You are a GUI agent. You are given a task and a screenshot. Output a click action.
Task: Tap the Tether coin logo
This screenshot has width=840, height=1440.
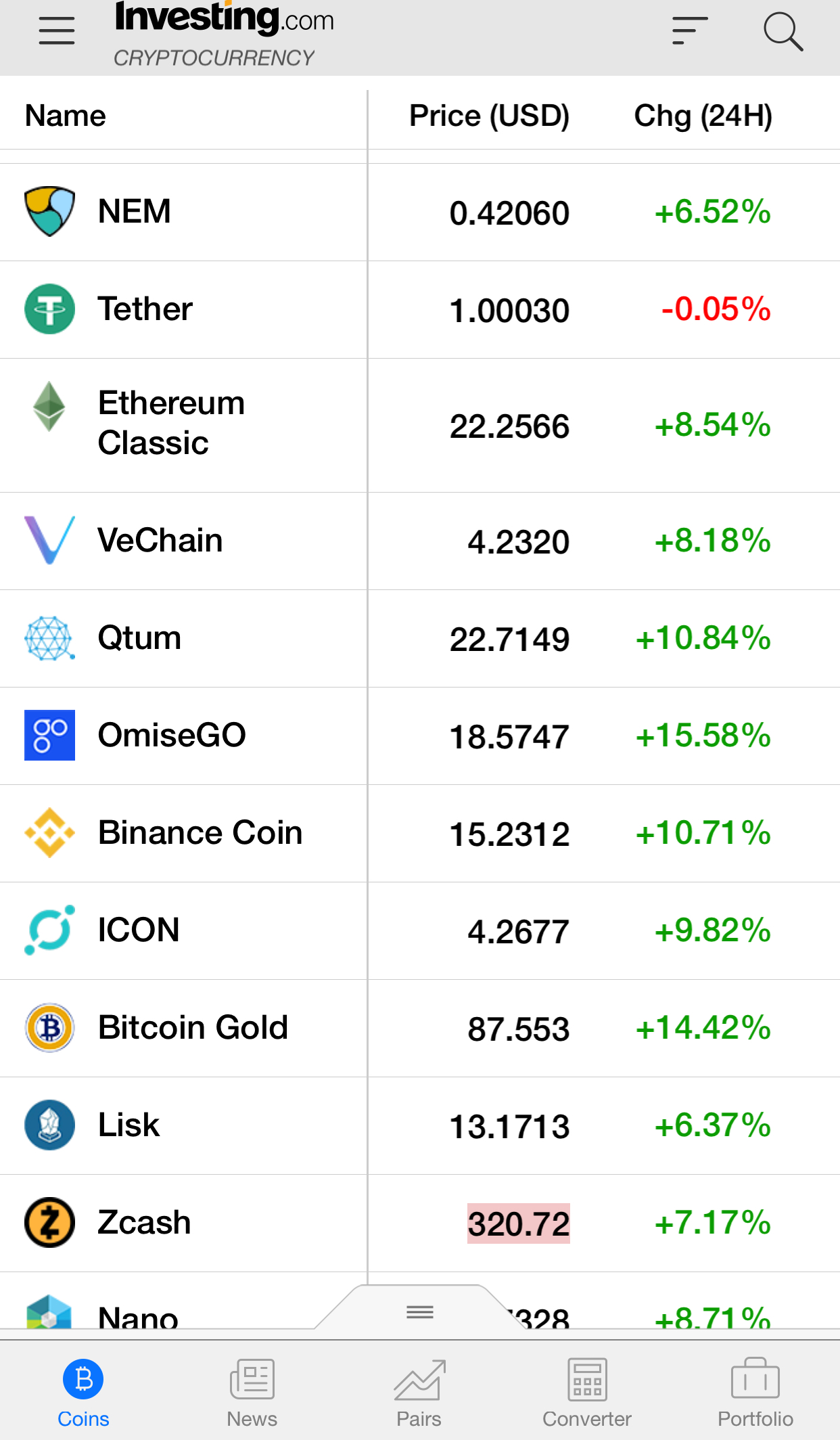click(x=49, y=309)
